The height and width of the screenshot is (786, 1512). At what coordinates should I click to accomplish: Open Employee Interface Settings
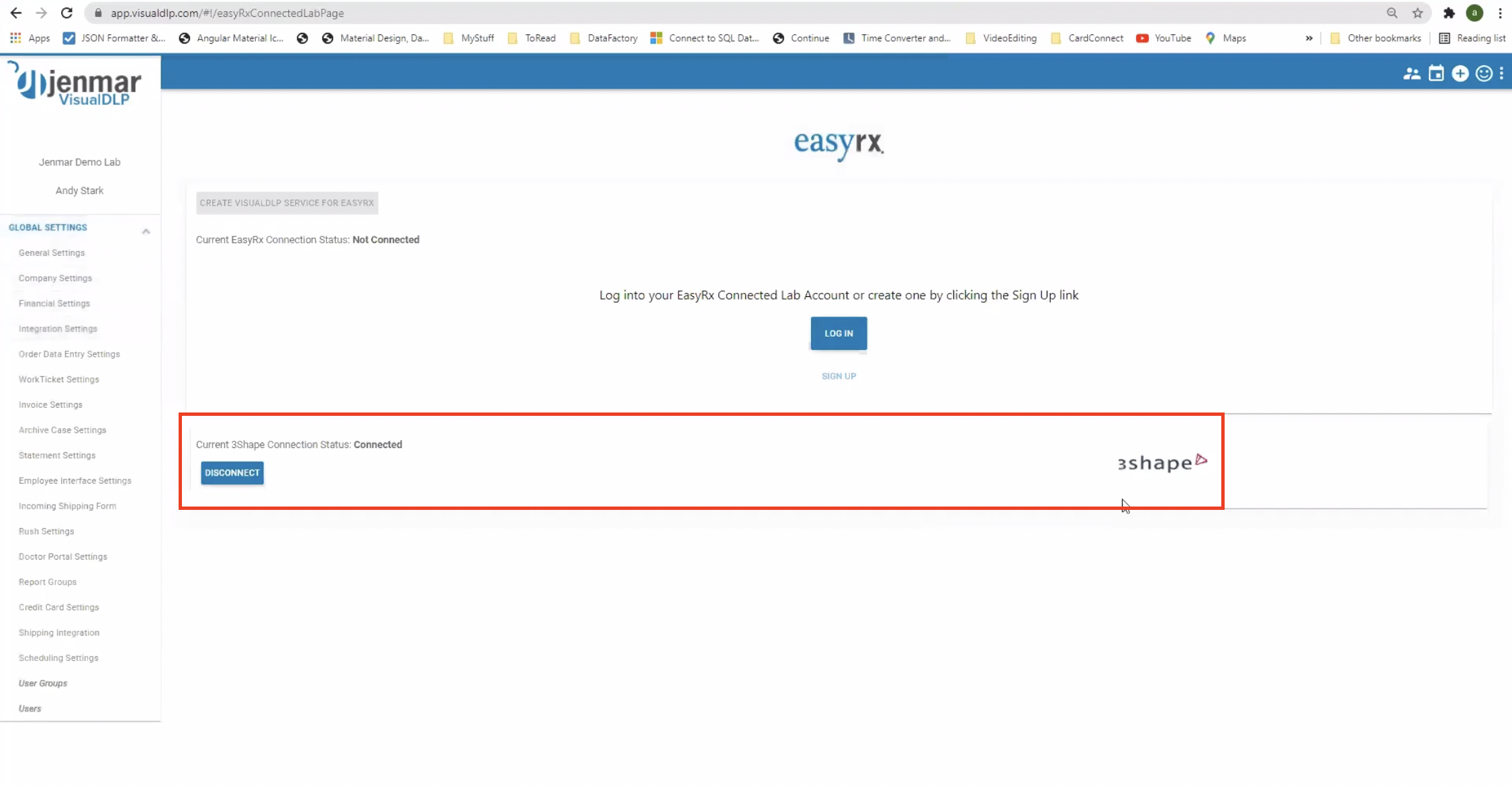point(75,481)
